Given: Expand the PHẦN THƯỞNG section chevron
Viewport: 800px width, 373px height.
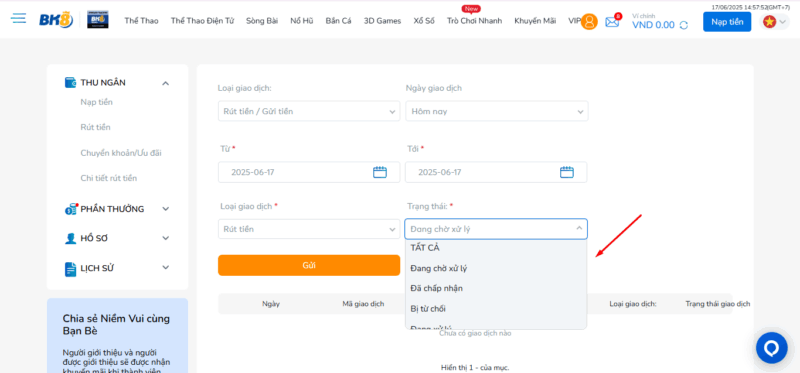Looking at the screenshot, I should click(x=165, y=209).
